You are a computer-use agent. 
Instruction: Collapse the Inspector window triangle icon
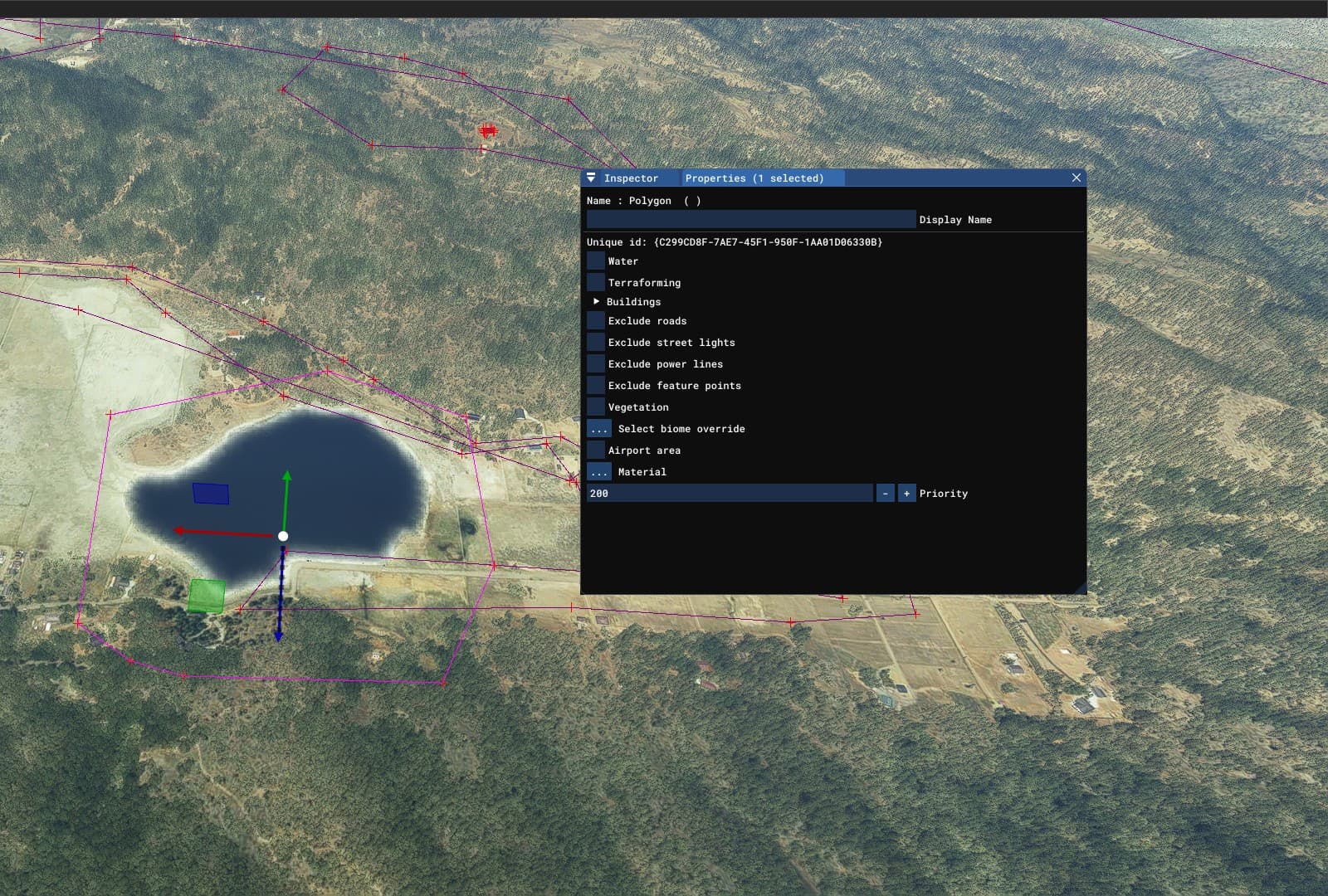tap(591, 178)
